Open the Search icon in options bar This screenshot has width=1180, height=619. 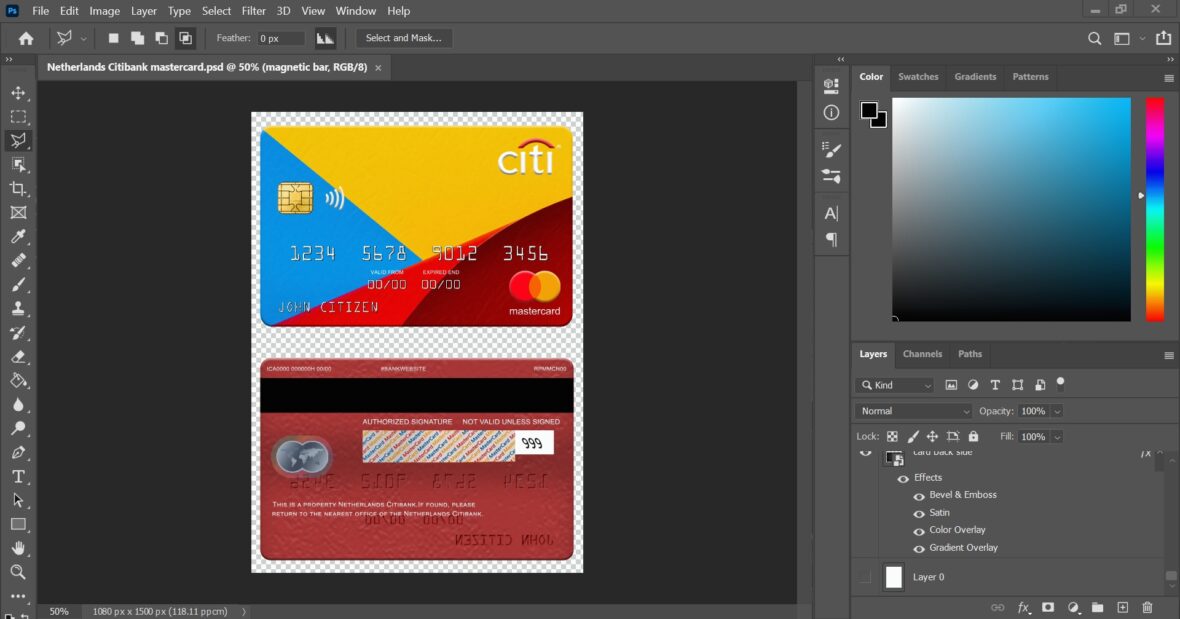pos(1094,38)
